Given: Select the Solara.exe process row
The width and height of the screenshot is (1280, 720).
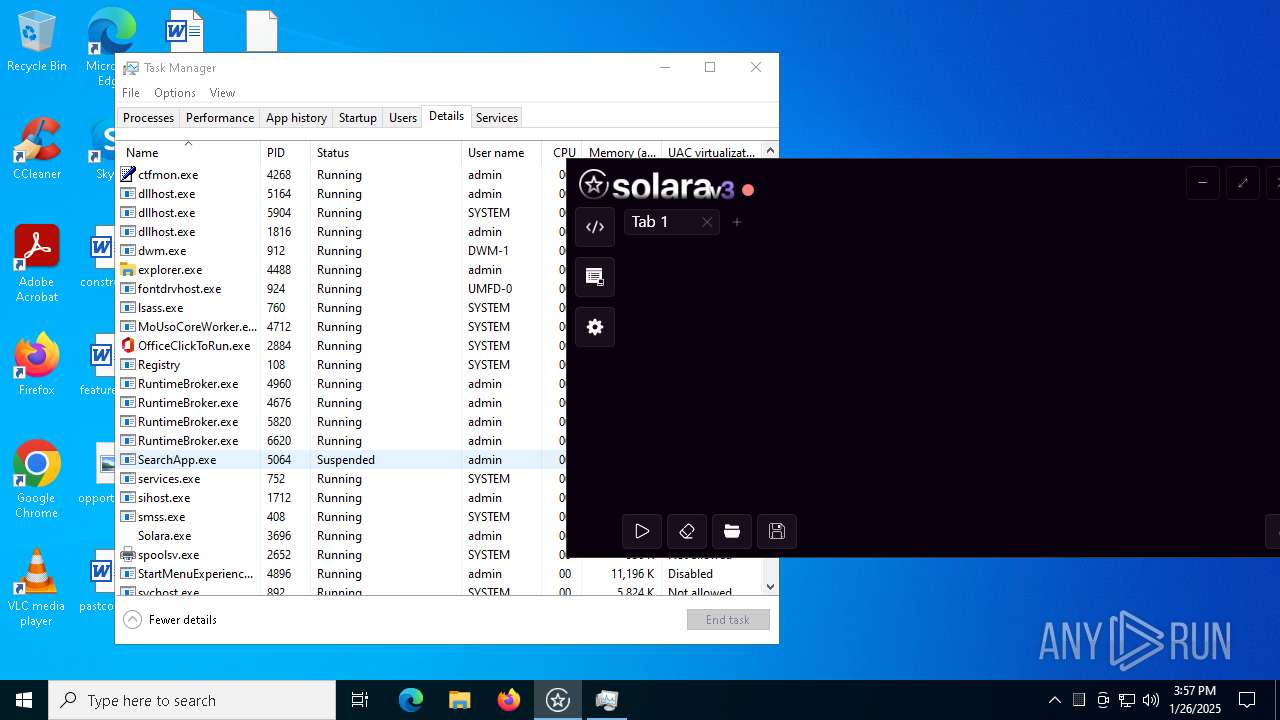Looking at the screenshot, I should [342, 536].
